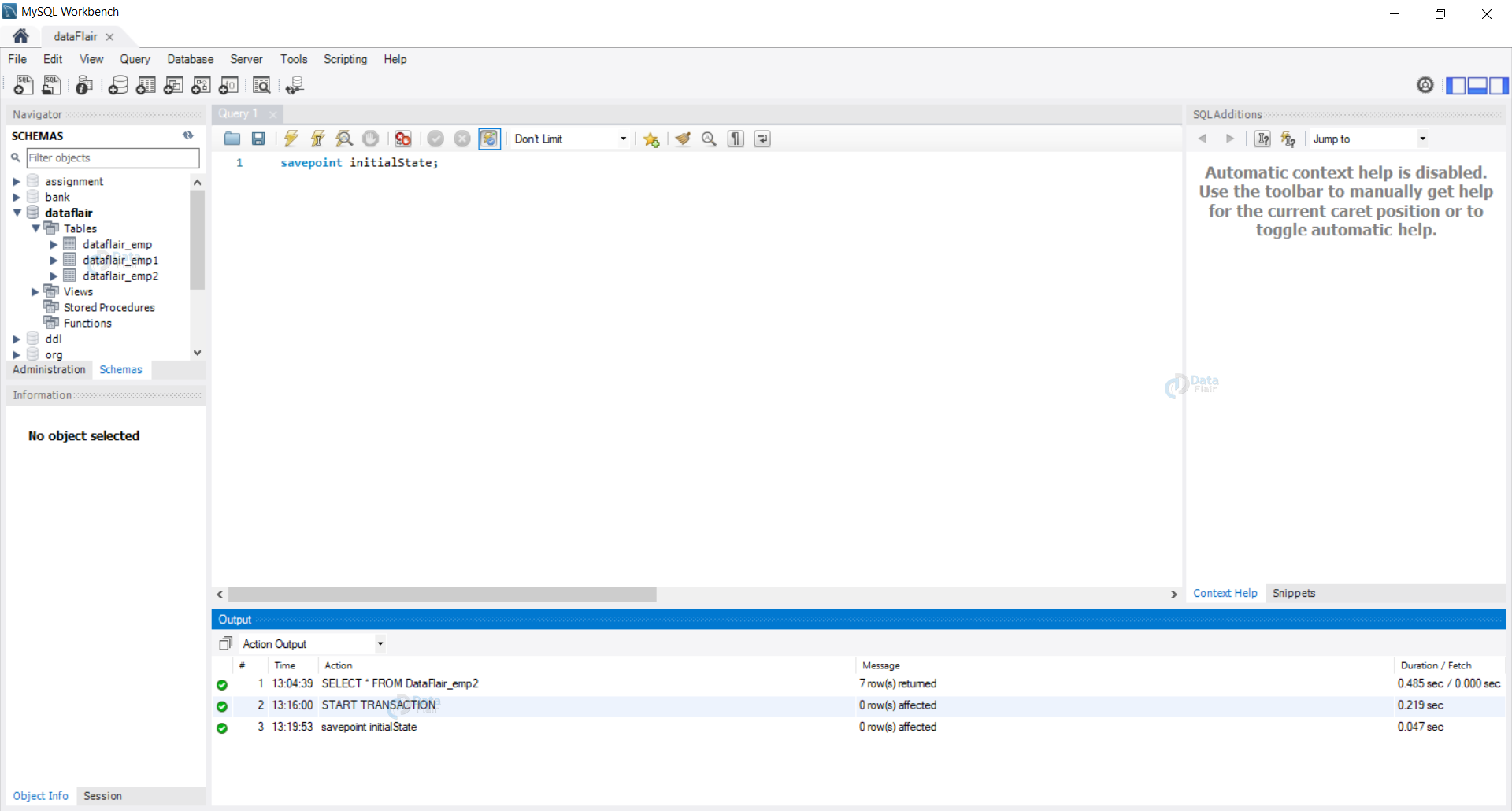Open the Query menu
The width and height of the screenshot is (1512, 811).
[x=135, y=59]
